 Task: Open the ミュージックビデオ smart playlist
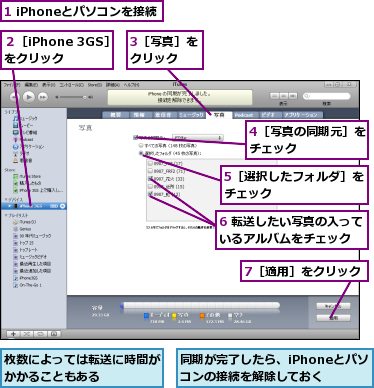pyautogui.click(x=30, y=257)
